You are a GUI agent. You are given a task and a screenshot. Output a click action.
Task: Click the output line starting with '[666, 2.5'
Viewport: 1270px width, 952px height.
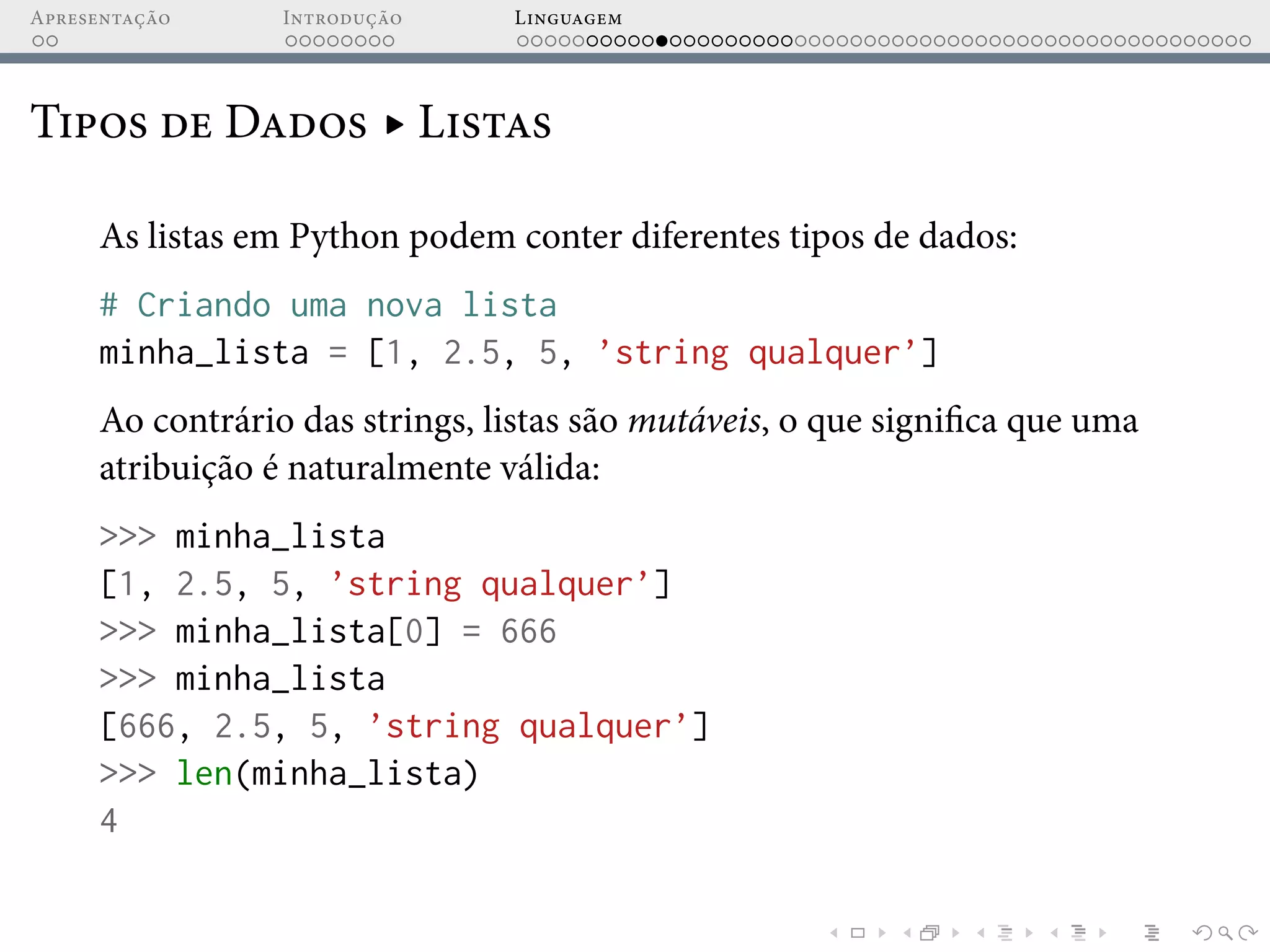pos(404,726)
